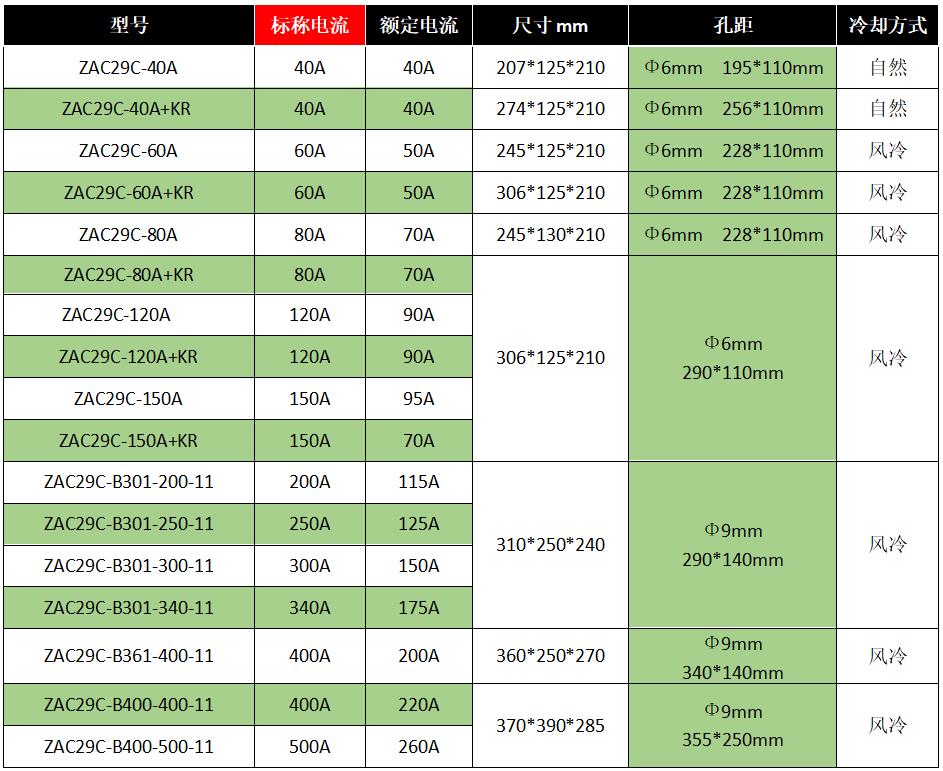Select the 型号 header cell
Image resolution: width=943 pixels, height=771 pixels.
(x=128, y=26)
